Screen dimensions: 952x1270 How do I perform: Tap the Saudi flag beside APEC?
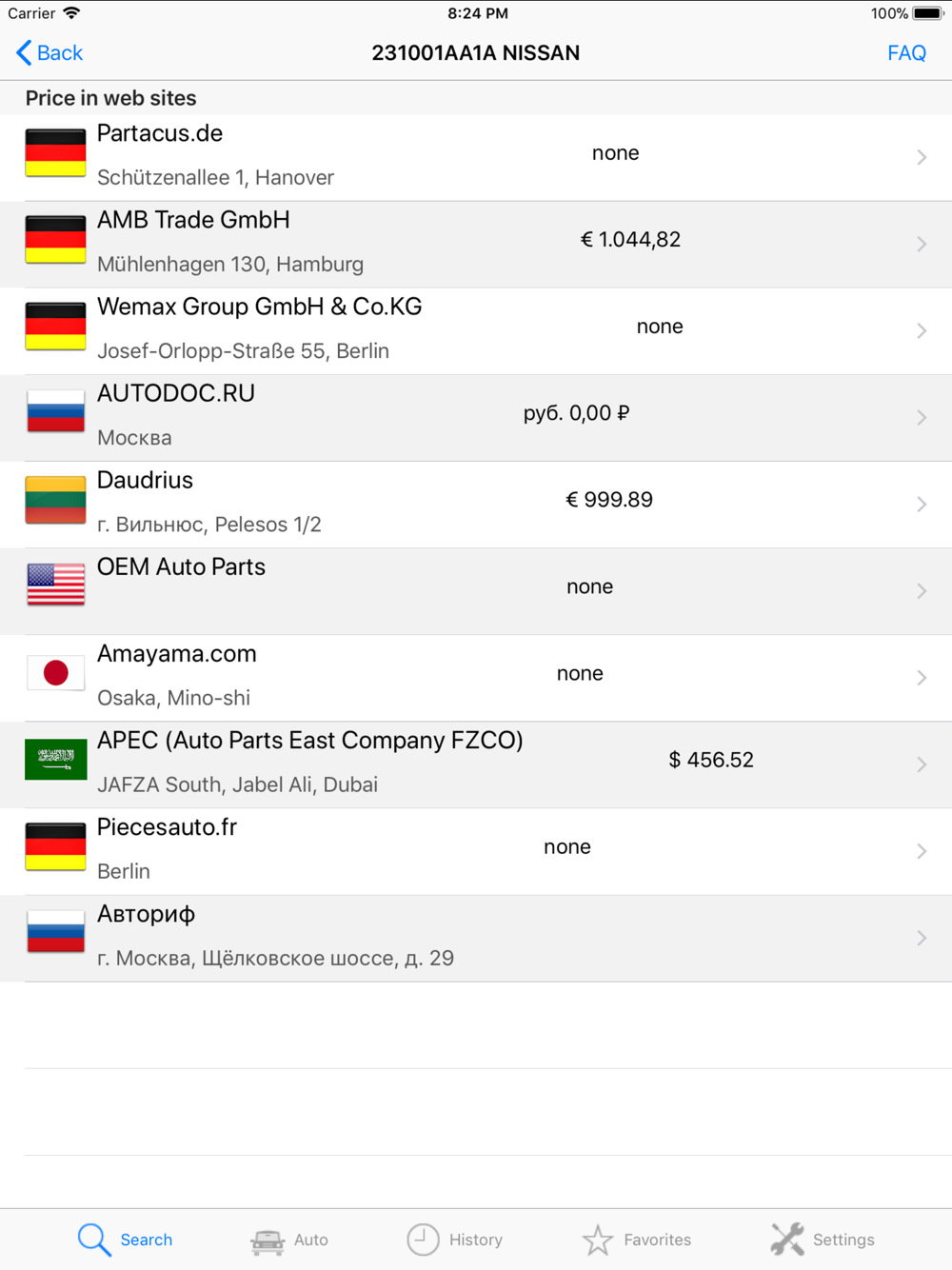point(55,760)
